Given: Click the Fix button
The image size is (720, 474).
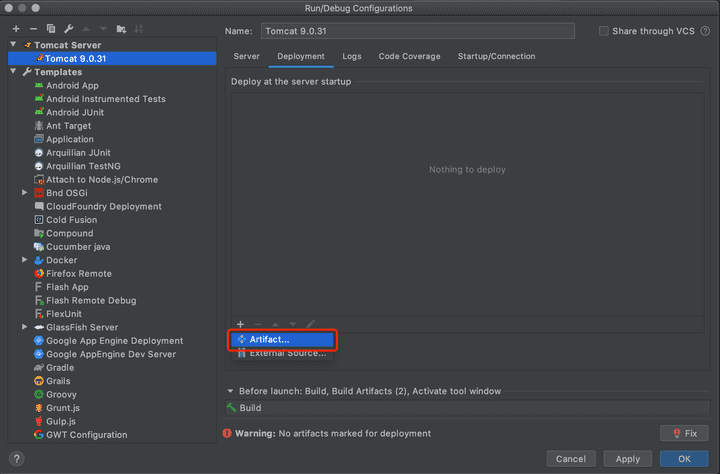Looking at the screenshot, I should tap(684, 433).
